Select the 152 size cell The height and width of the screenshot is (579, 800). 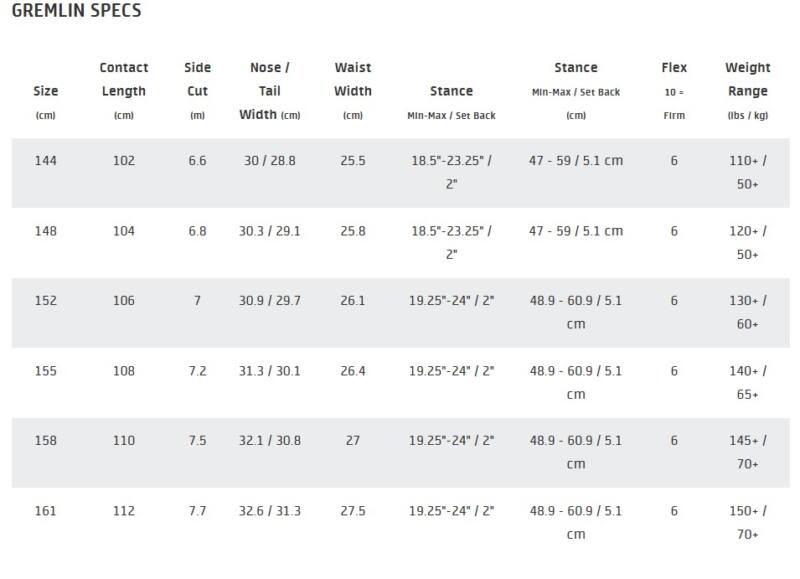pyautogui.click(x=46, y=301)
